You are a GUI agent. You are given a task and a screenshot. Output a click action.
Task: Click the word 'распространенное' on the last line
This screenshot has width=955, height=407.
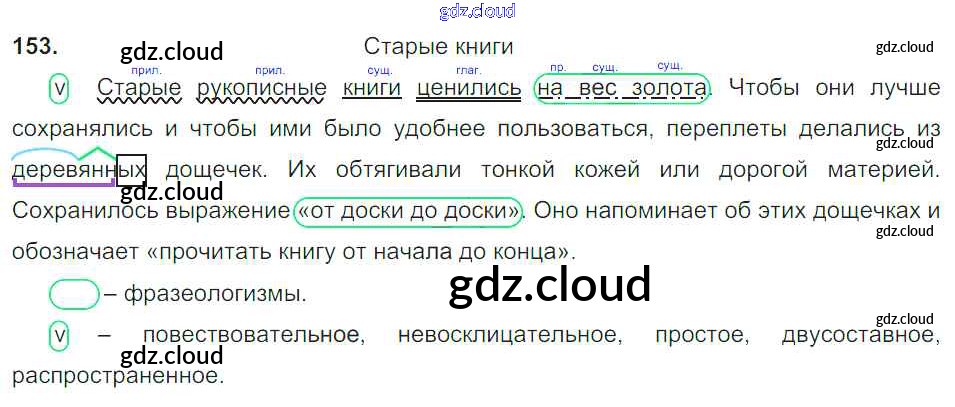tap(116, 377)
